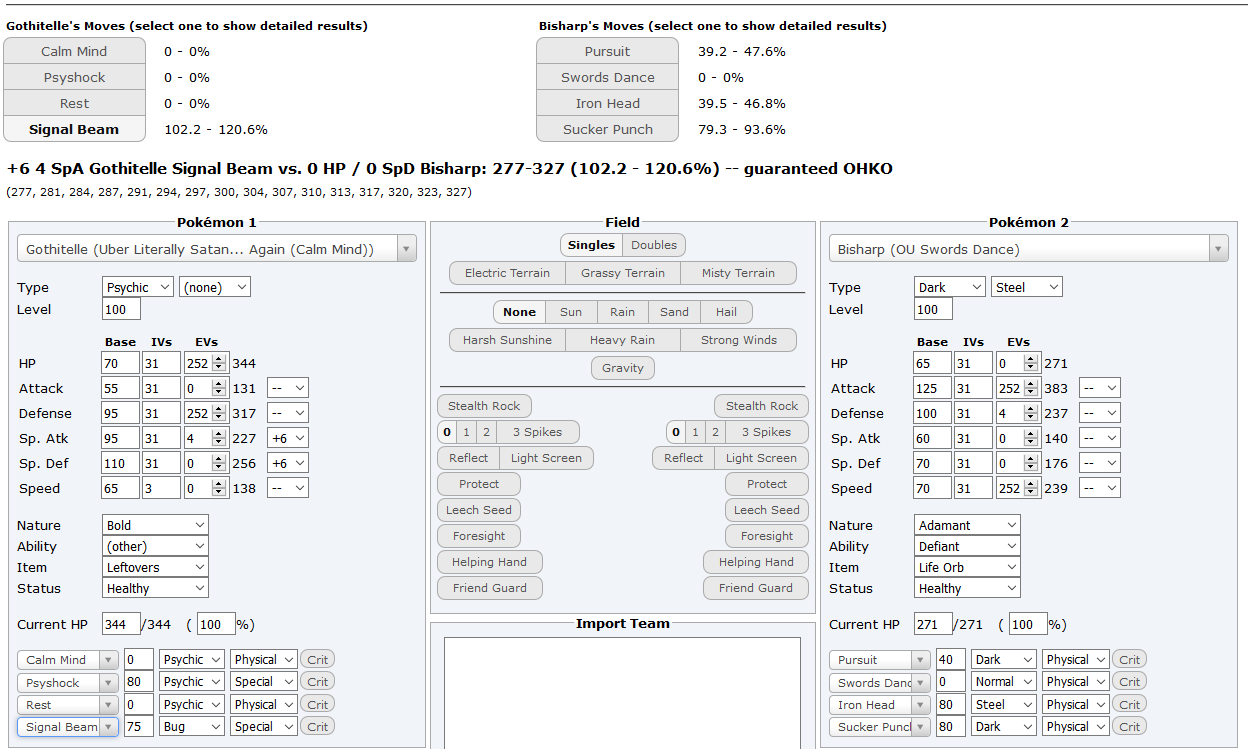
Task: Enable Heavy Rain weather
Action: 623,340
